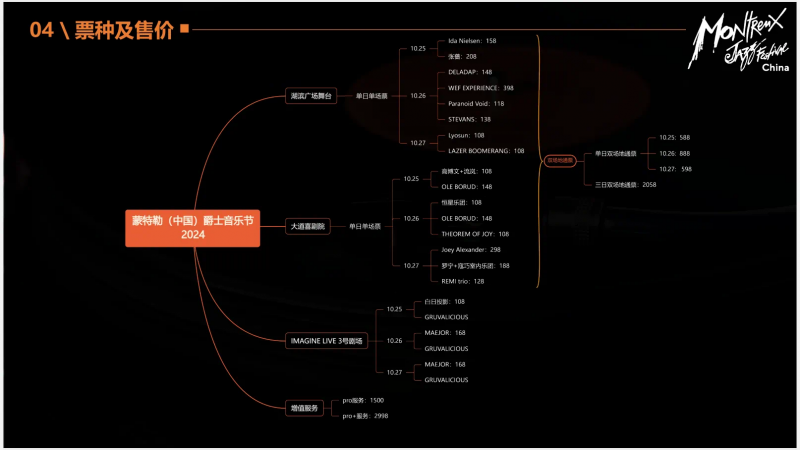Click 单日单场票 next to 大道喜剧院
The image size is (800, 450).
pos(365,226)
